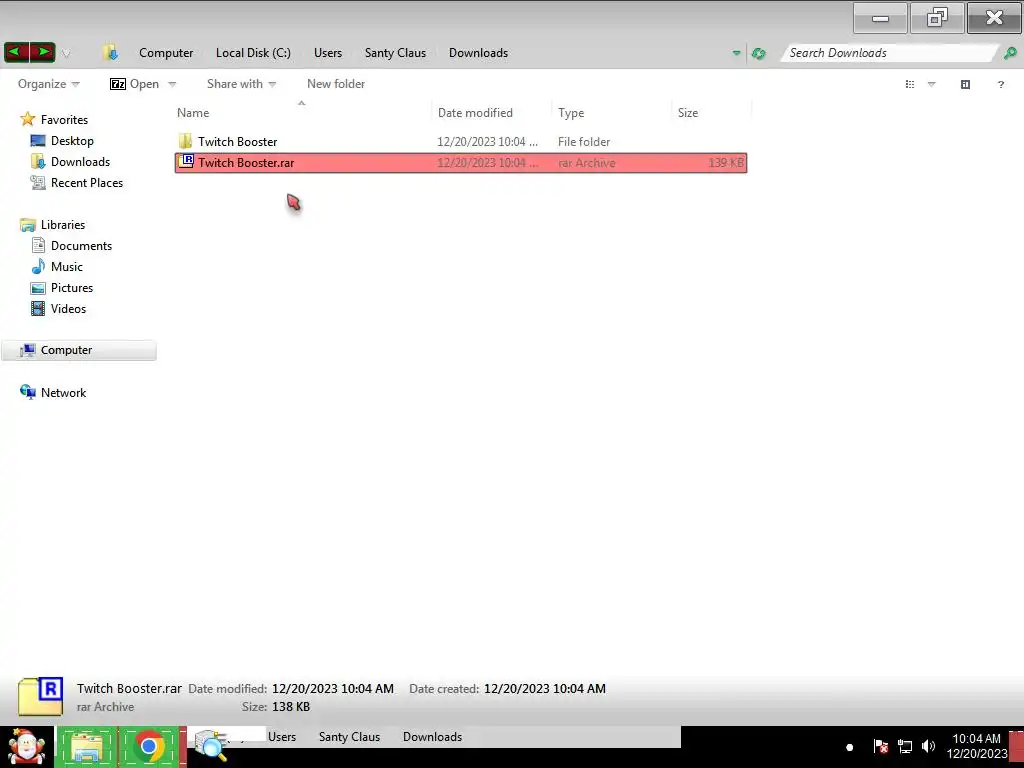Open selected file with the Open button

[x=135, y=84]
